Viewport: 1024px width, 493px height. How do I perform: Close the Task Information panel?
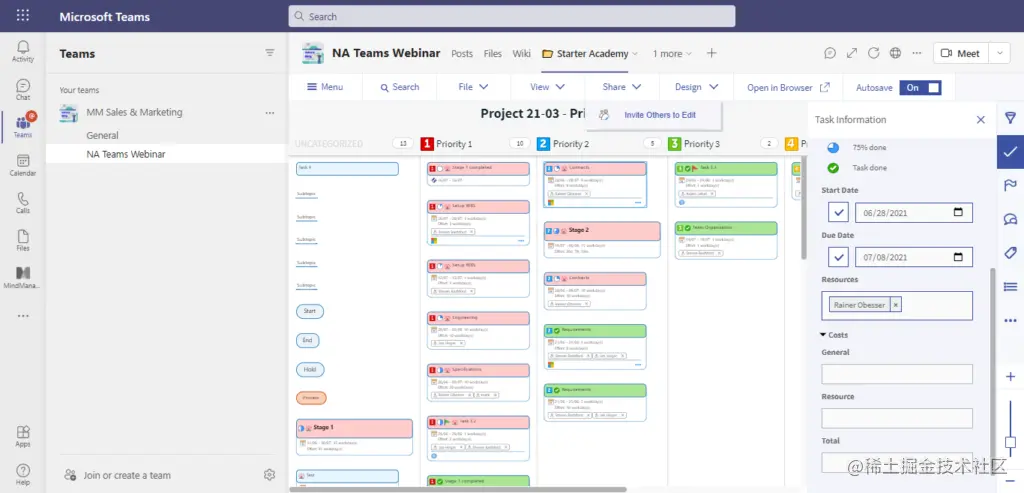980,119
